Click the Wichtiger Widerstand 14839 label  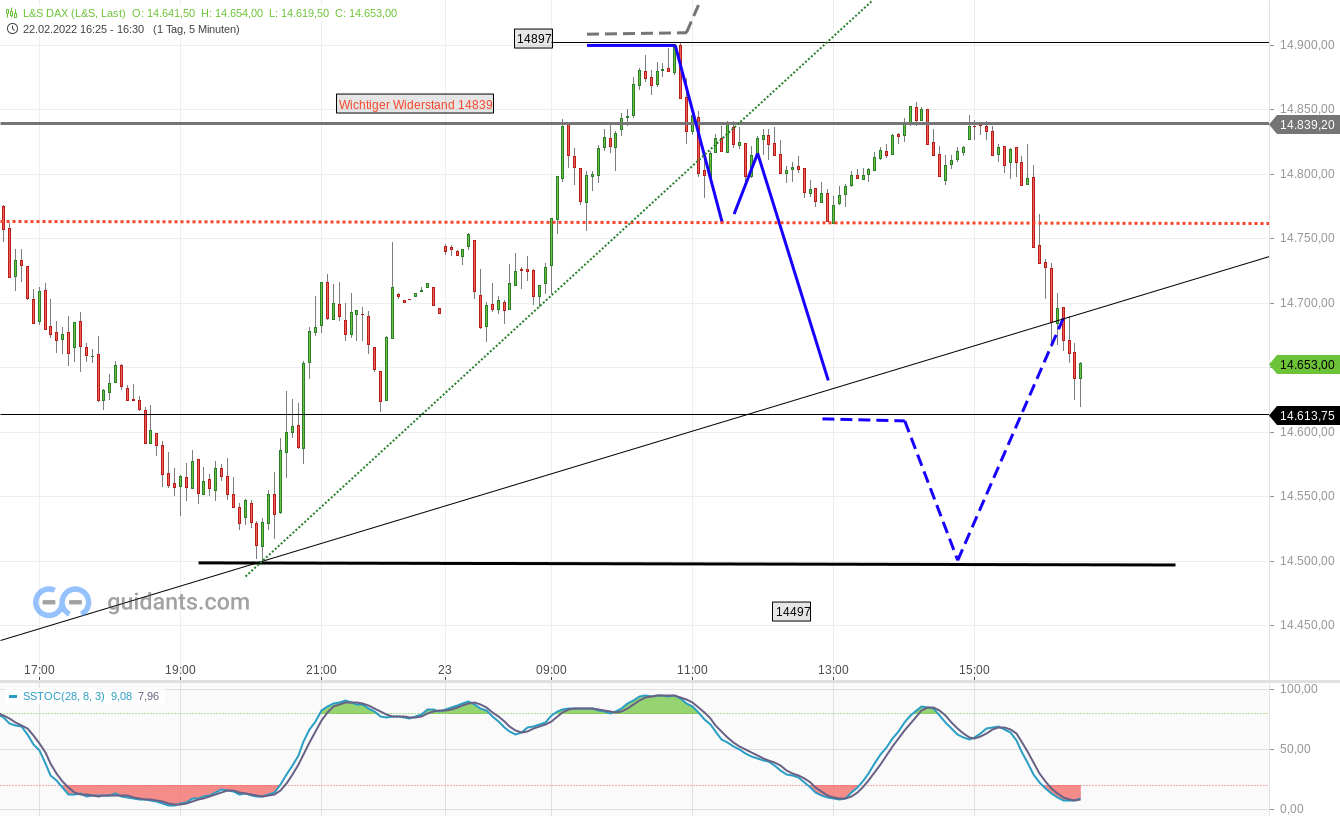point(415,104)
